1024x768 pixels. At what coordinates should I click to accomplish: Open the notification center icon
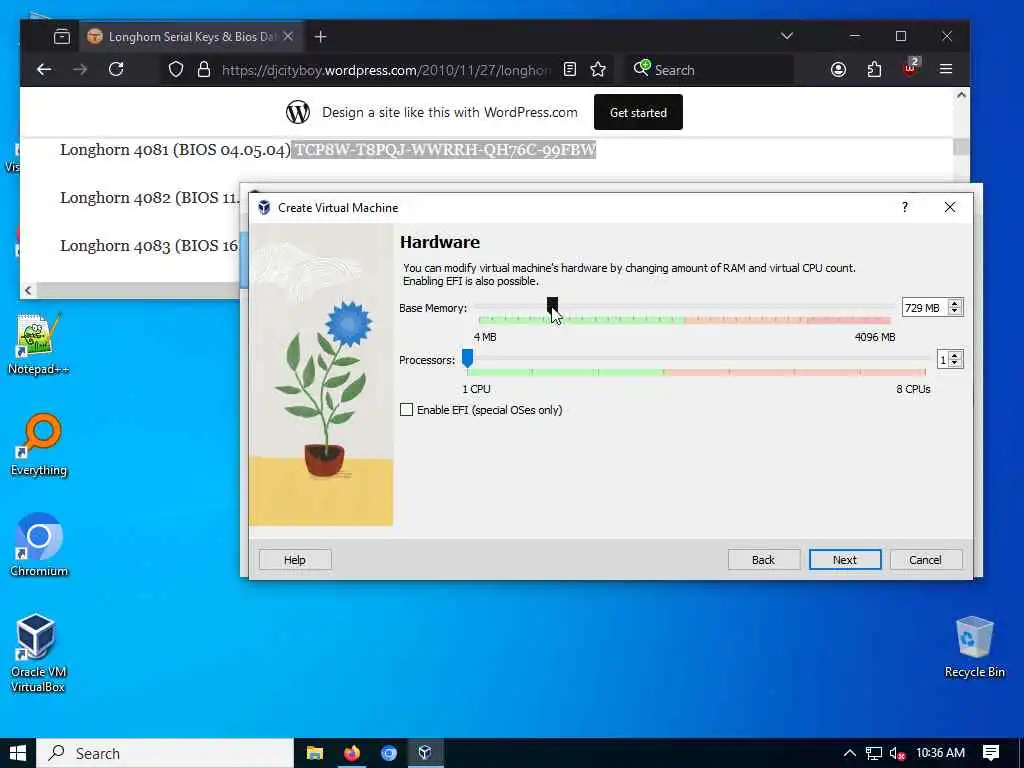click(991, 753)
